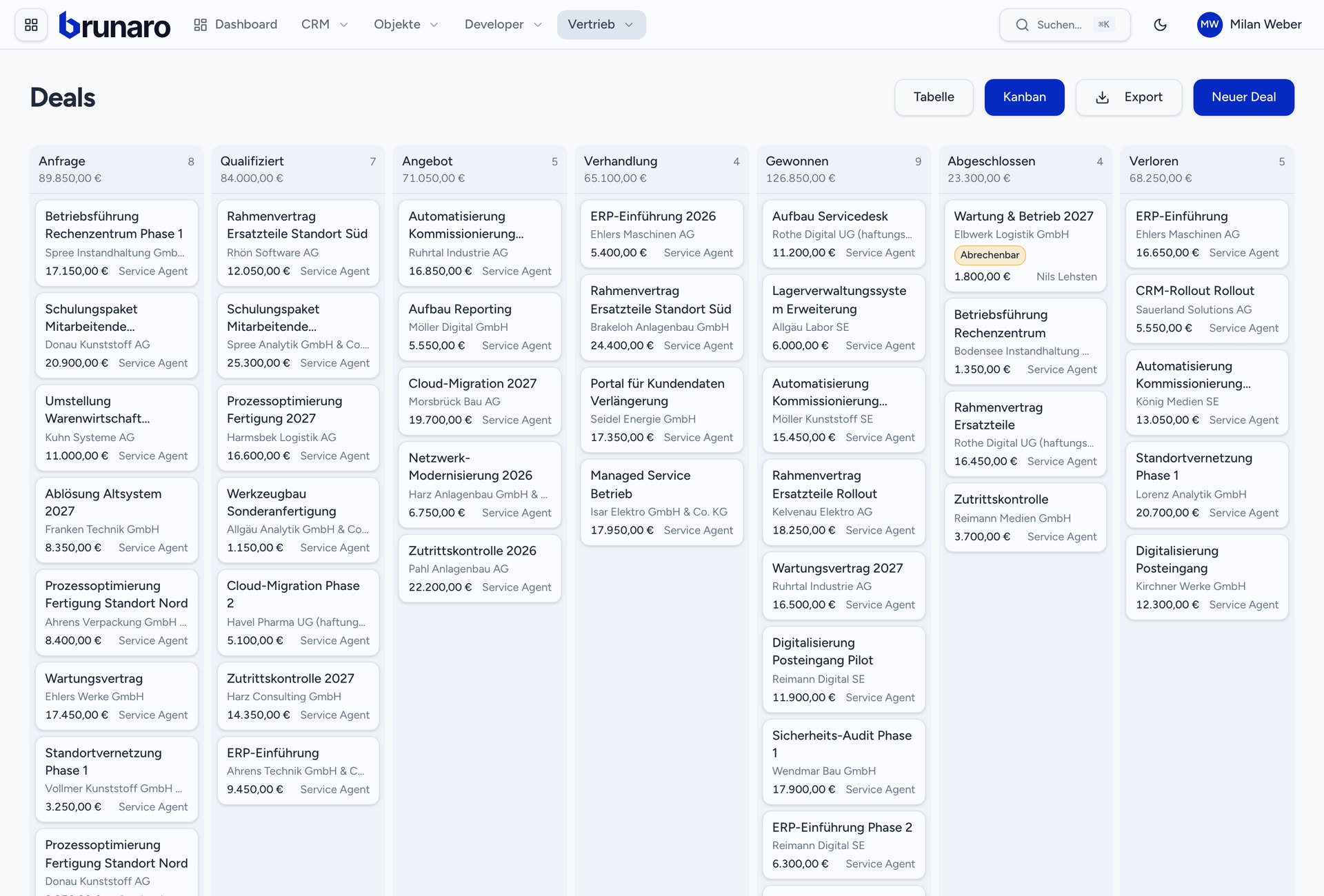The height and width of the screenshot is (896, 1324).
Task: Open the Developer menu
Action: coord(503,25)
